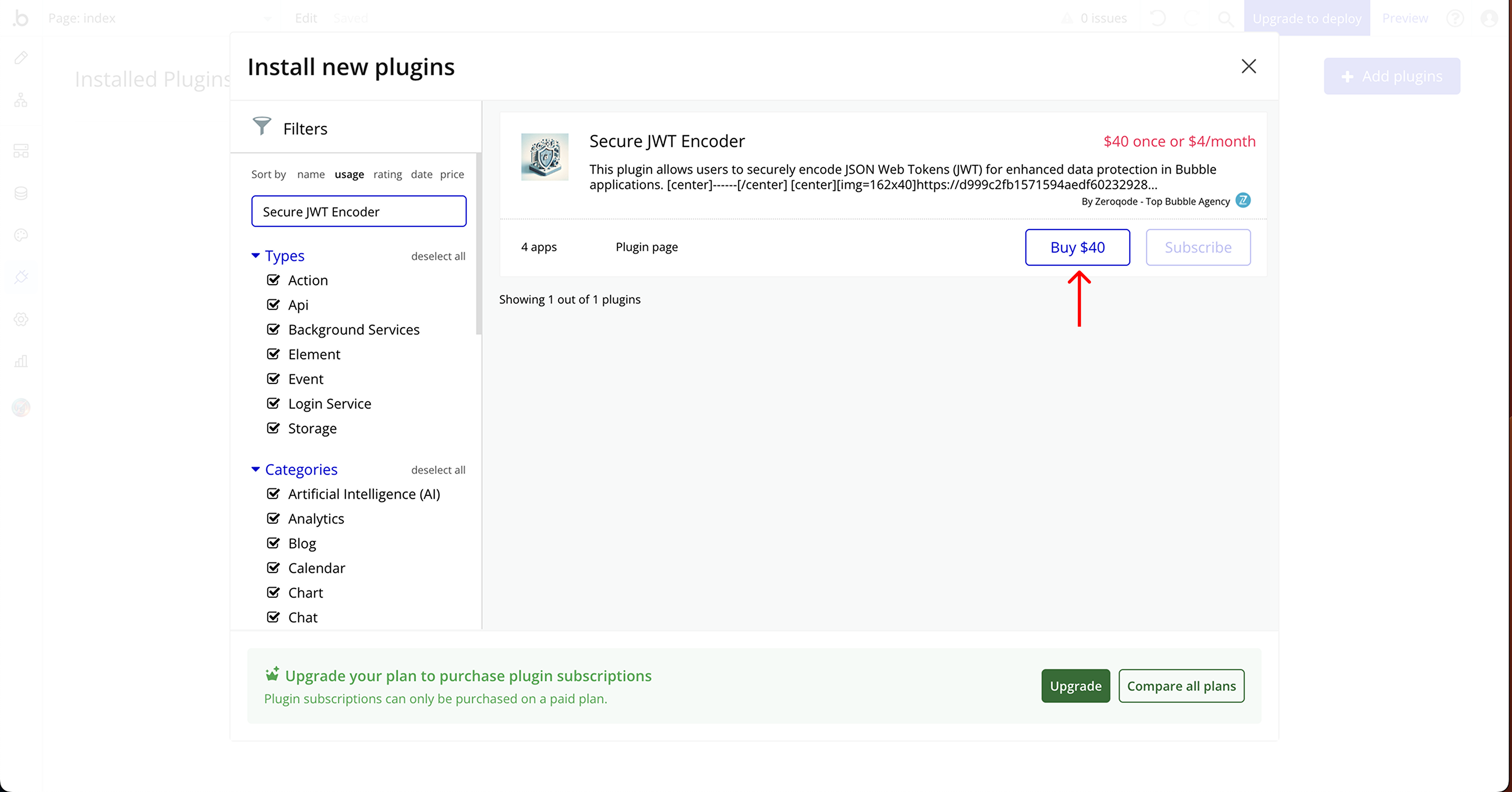The image size is (1512, 792).
Task: Sort plugins by rating
Action: coord(387,174)
